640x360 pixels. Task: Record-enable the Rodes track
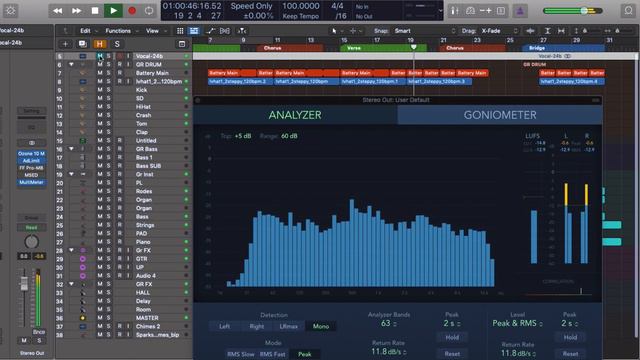tap(120, 191)
